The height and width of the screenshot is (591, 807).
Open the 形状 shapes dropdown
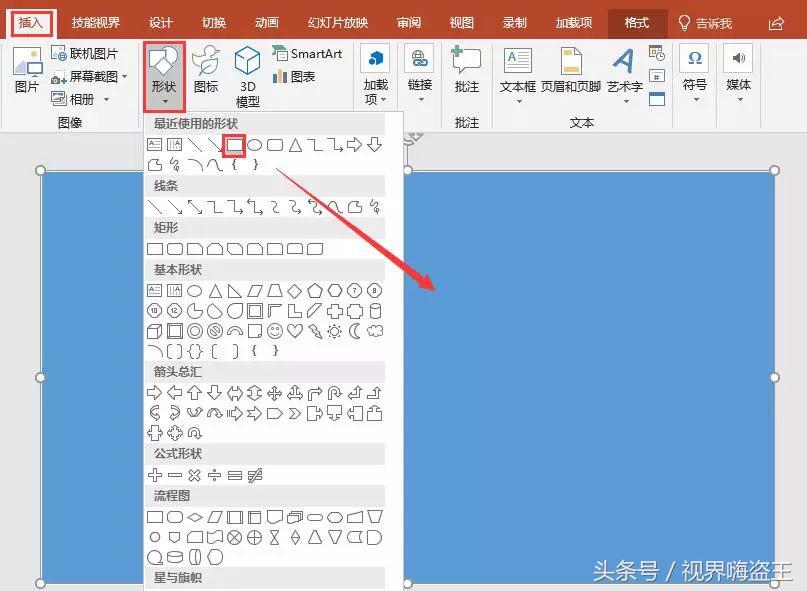coord(164,77)
